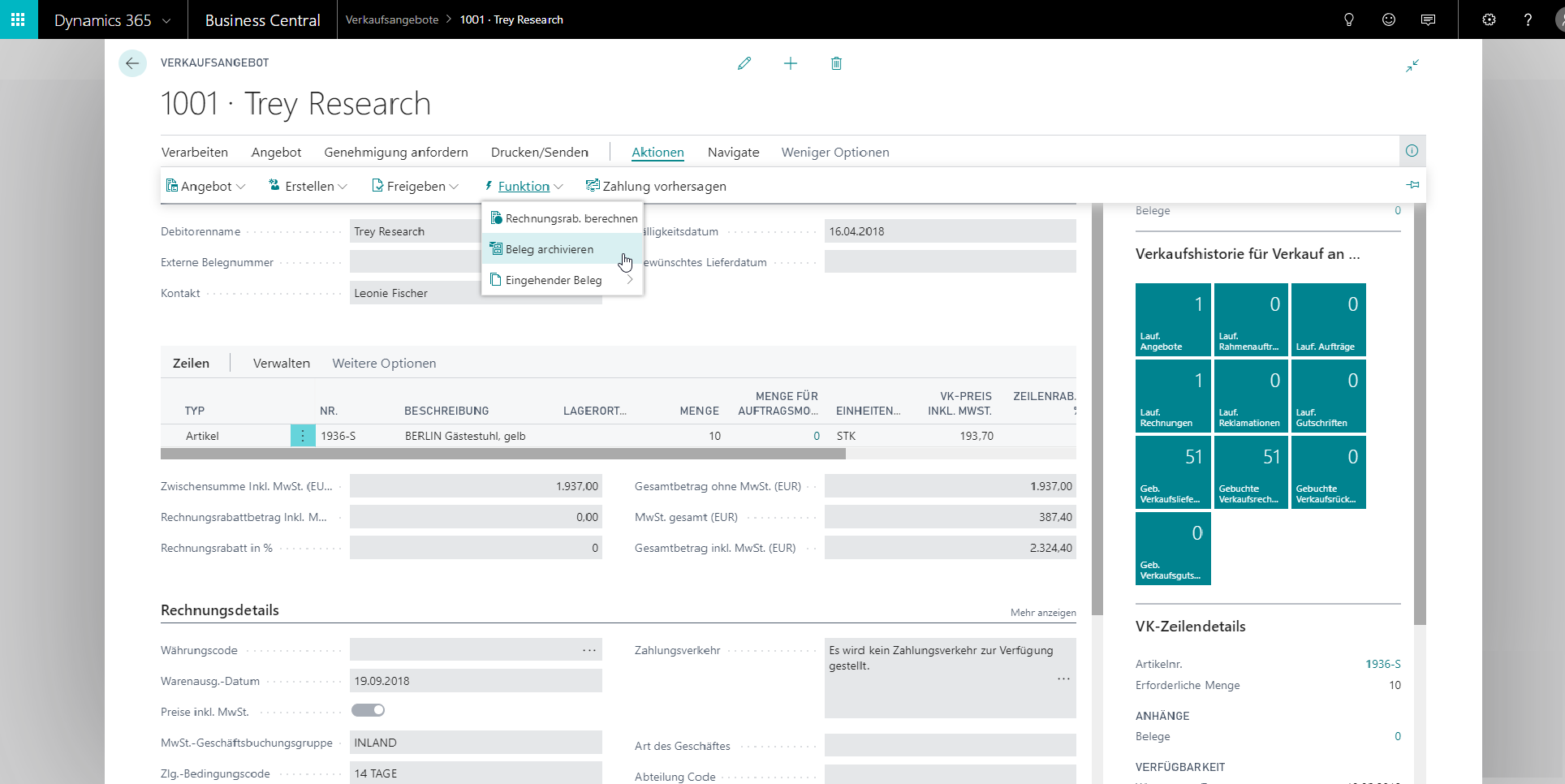
Task: Open the chat messages icon
Action: tap(1429, 19)
